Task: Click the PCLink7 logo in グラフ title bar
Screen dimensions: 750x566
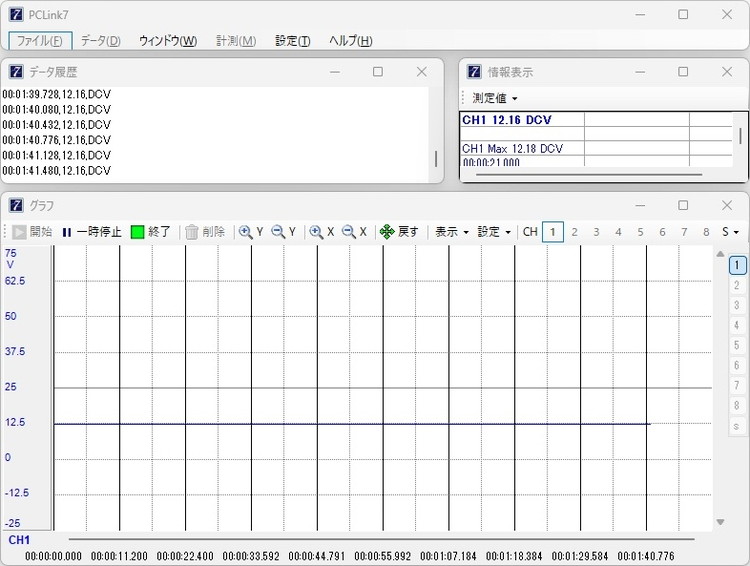Action: tap(16, 205)
